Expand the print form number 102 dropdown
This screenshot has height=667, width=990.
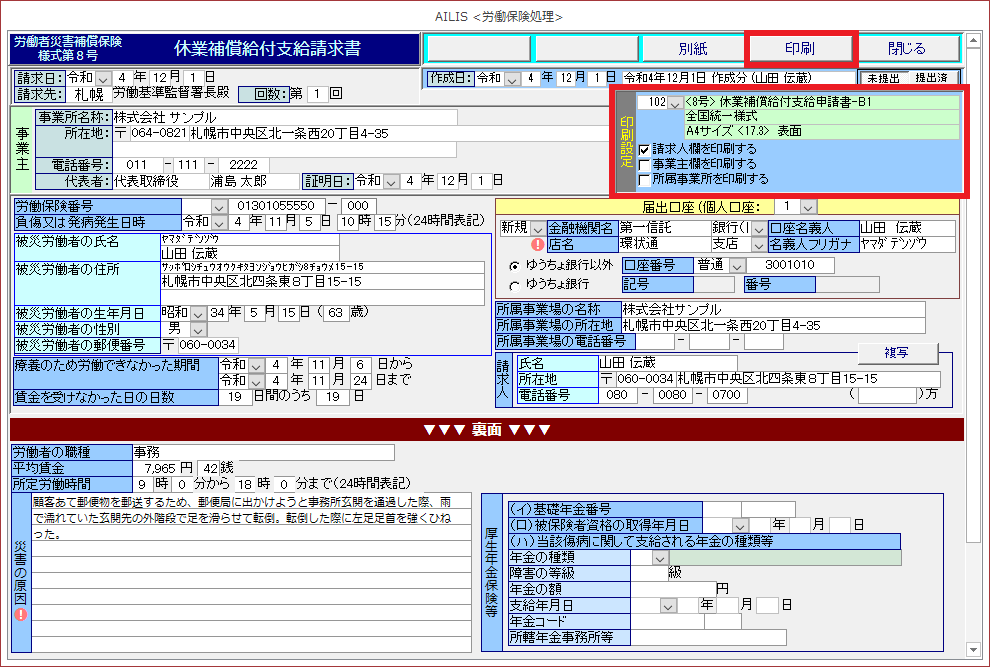click(676, 102)
